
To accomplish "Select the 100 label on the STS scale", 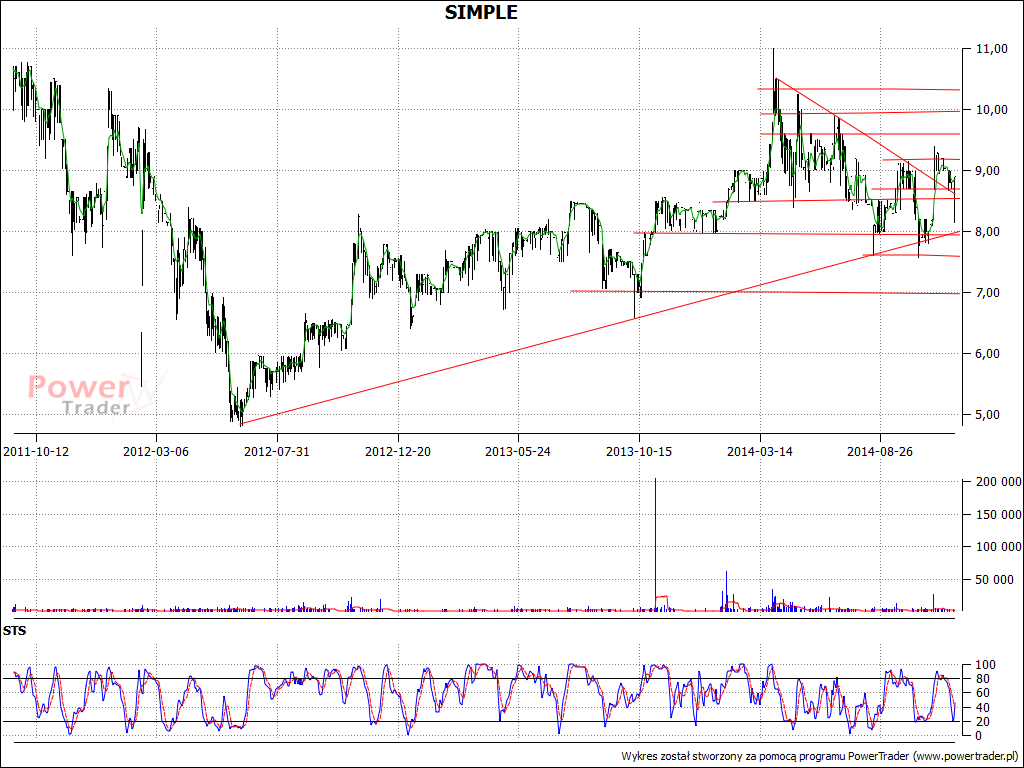I will (x=983, y=665).
